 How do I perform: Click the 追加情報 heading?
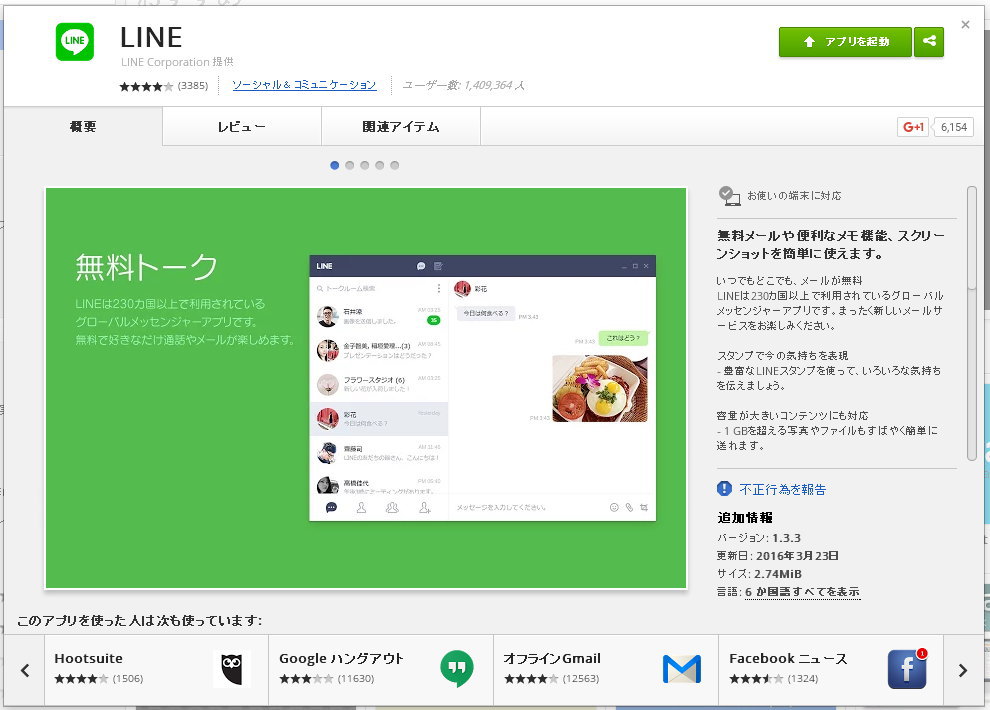(745, 518)
